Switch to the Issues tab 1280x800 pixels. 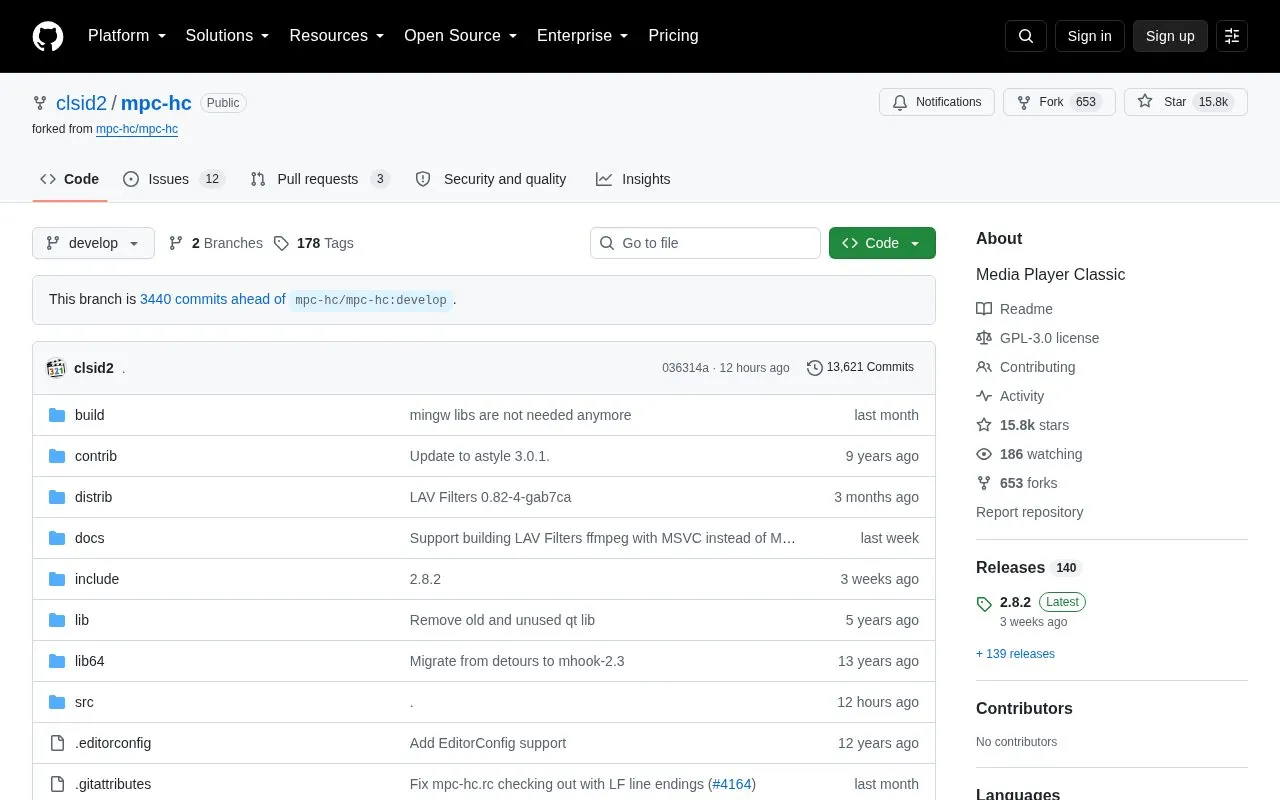point(174,179)
